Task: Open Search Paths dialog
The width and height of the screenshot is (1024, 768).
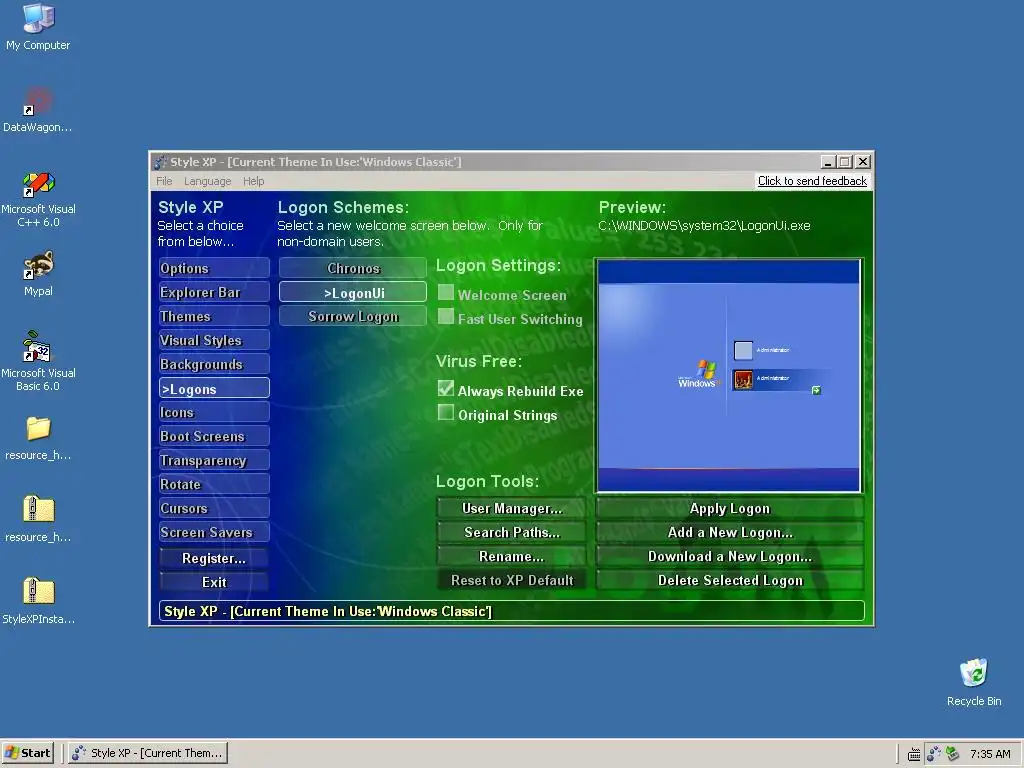Action: [511, 532]
